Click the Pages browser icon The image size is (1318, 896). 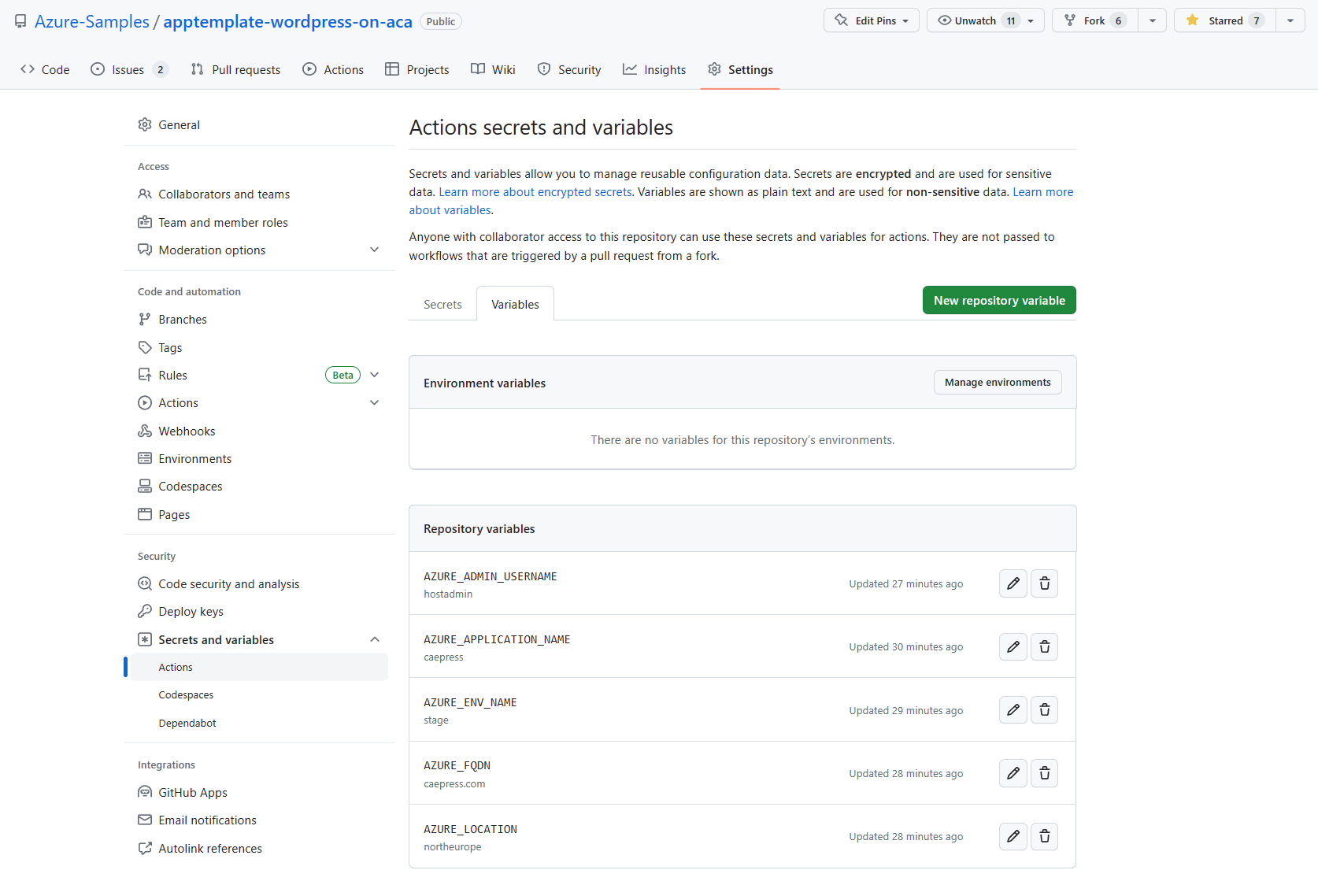pyautogui.click(x=145, y=514)
